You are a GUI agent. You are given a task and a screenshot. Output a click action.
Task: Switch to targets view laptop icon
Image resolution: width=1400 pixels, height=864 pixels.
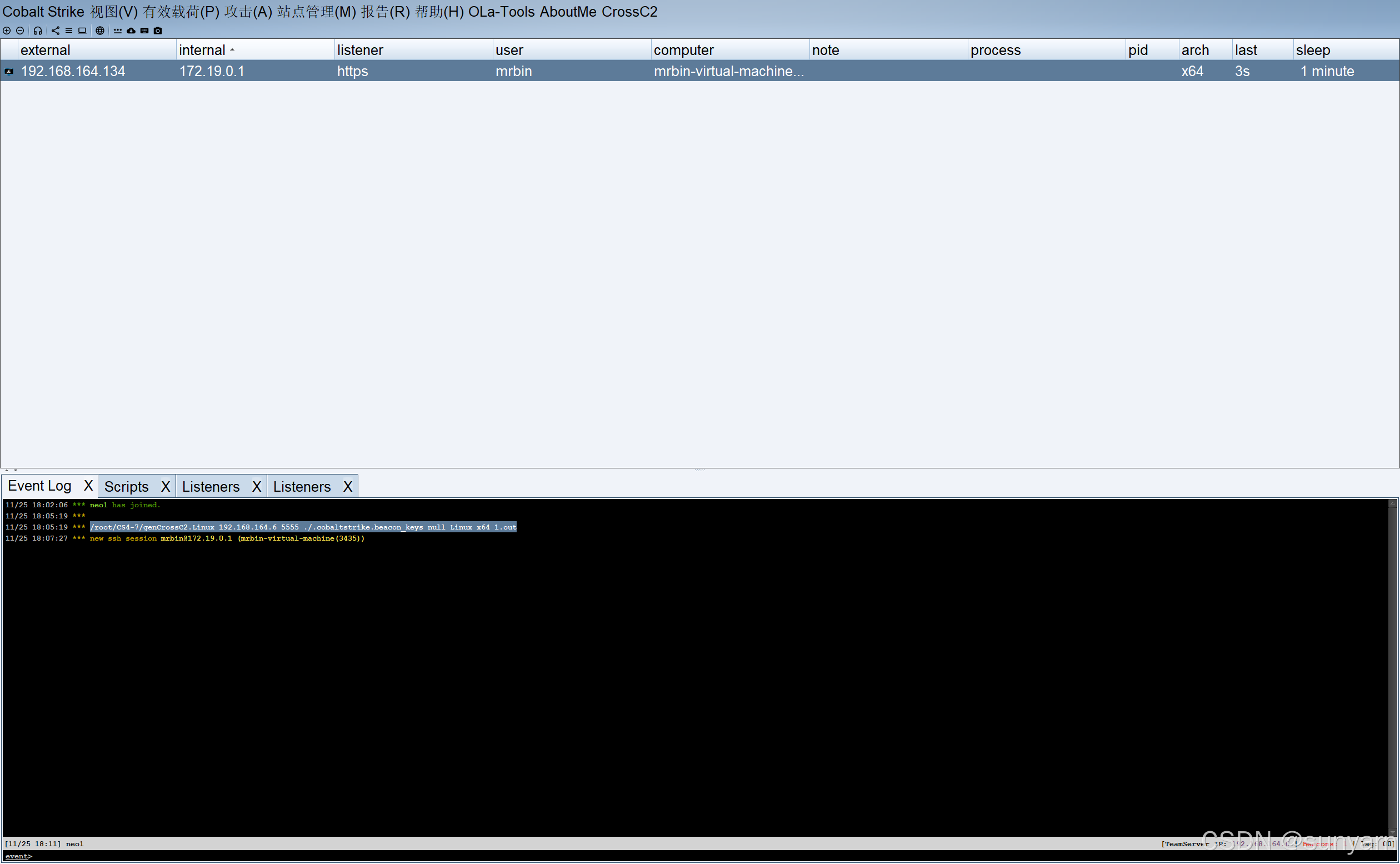click(82, 31)
